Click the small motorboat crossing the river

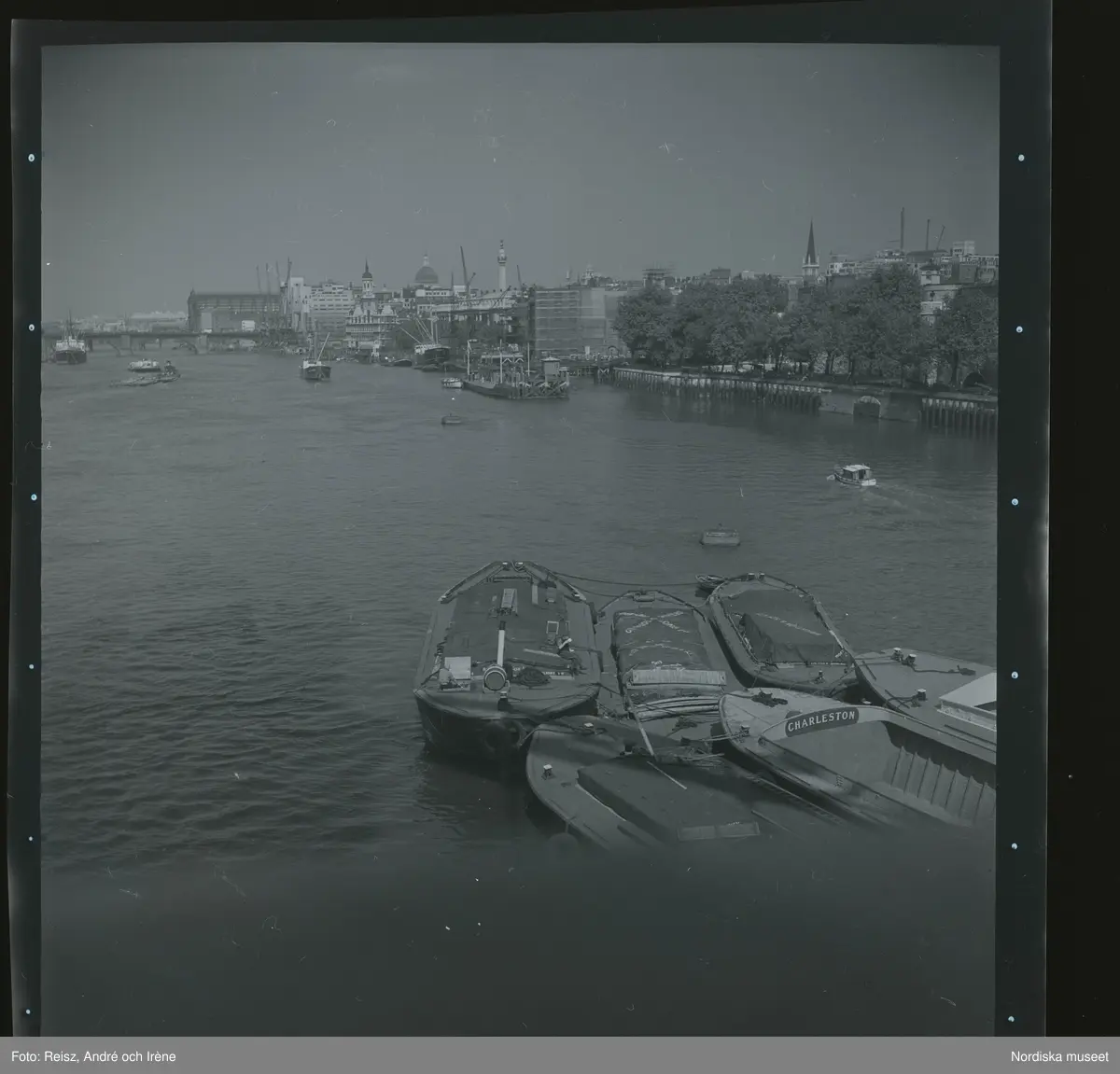[854, 476]
